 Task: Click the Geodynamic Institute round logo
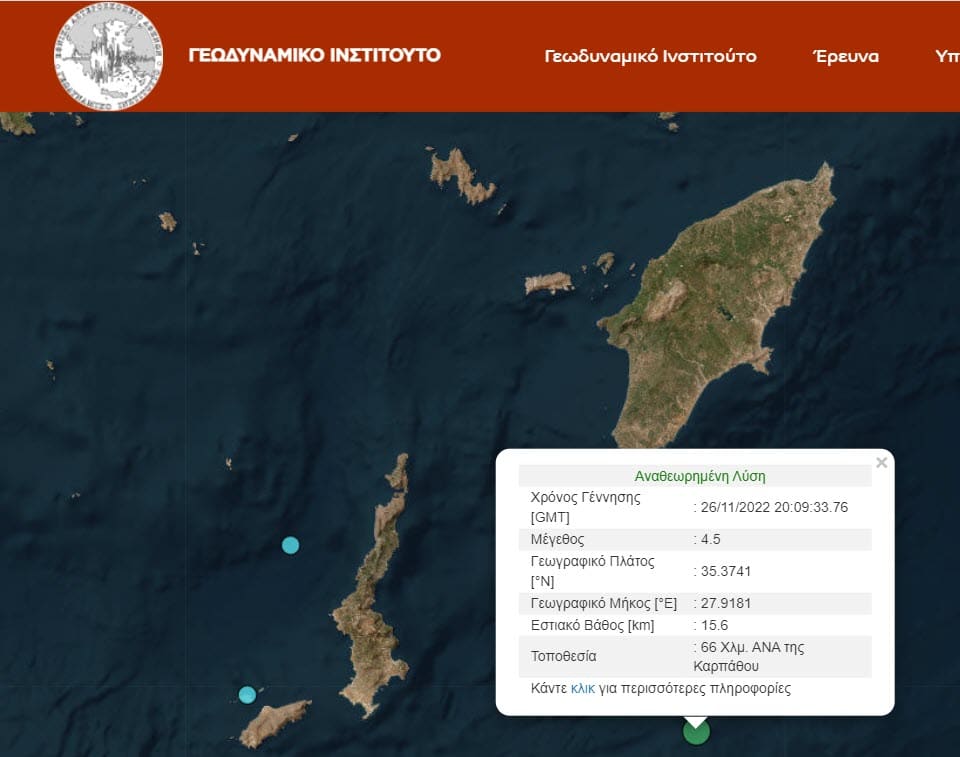click(108, 56)
